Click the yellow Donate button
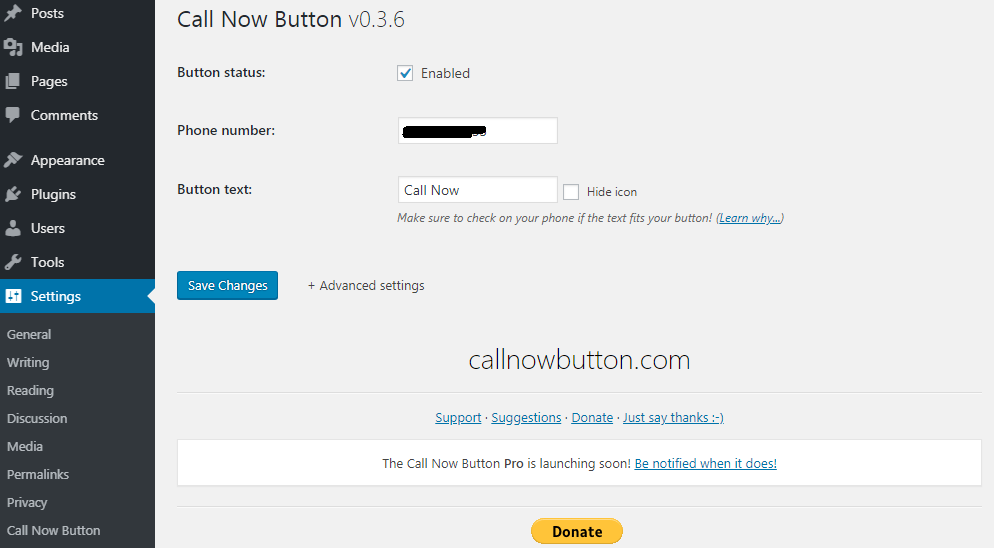This screenshot has width=994, height=548. point(577,532)
